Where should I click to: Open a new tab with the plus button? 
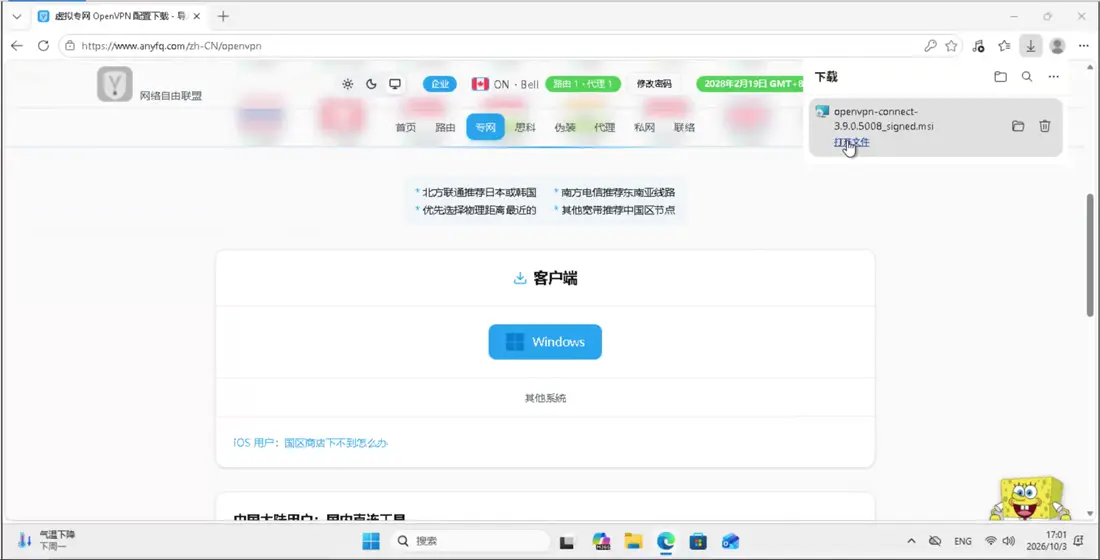coord(223,16)
